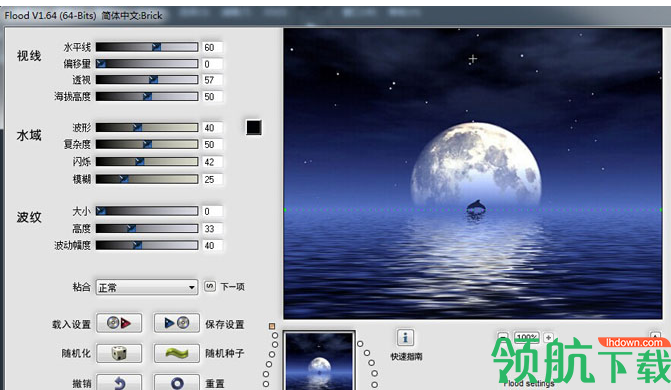This screenshot has height=390, width=671.
Task: Click the S icon beside 下一项
Action: coord(210,286)
